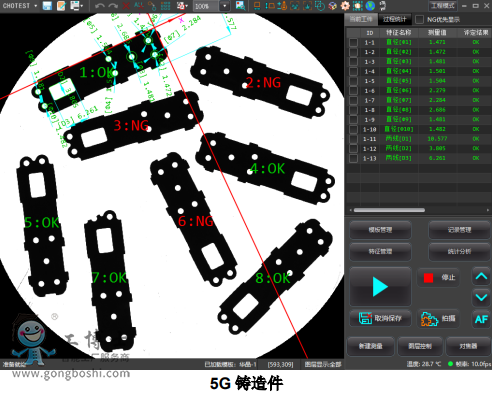The image size is (492, 393).
Task: Click the save disk icon in toolbar
Action: [x=47, y=6]
